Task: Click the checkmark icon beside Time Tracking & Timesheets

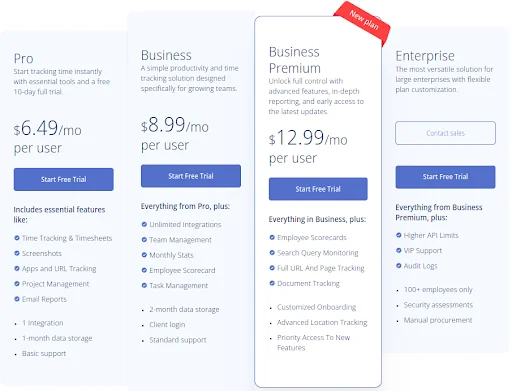Action: (17, 238)
